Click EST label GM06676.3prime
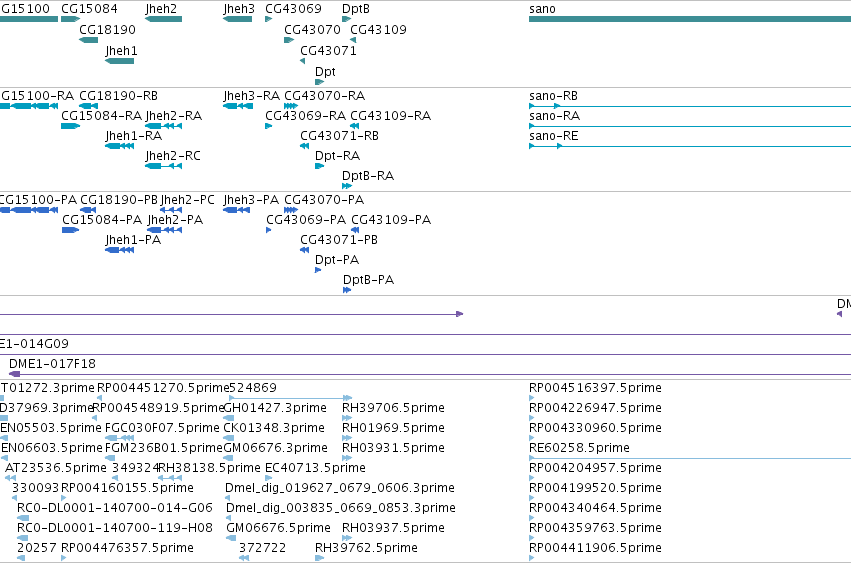 [x=275, y=448]
